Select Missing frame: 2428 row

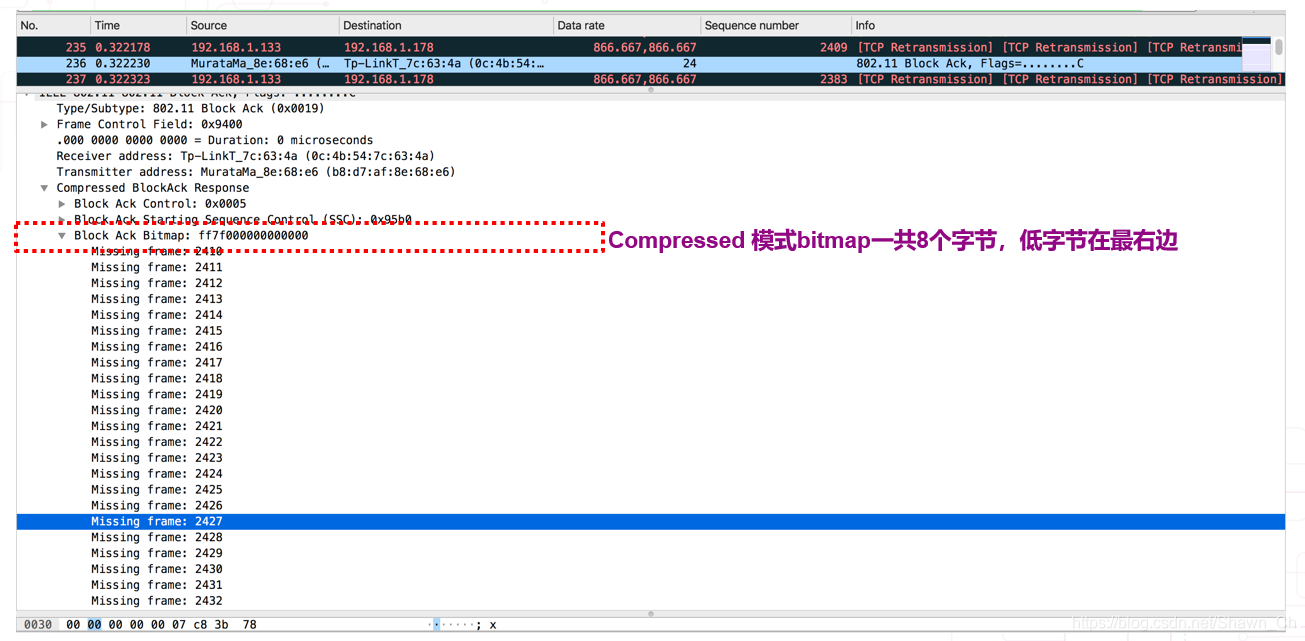point(650,537)
